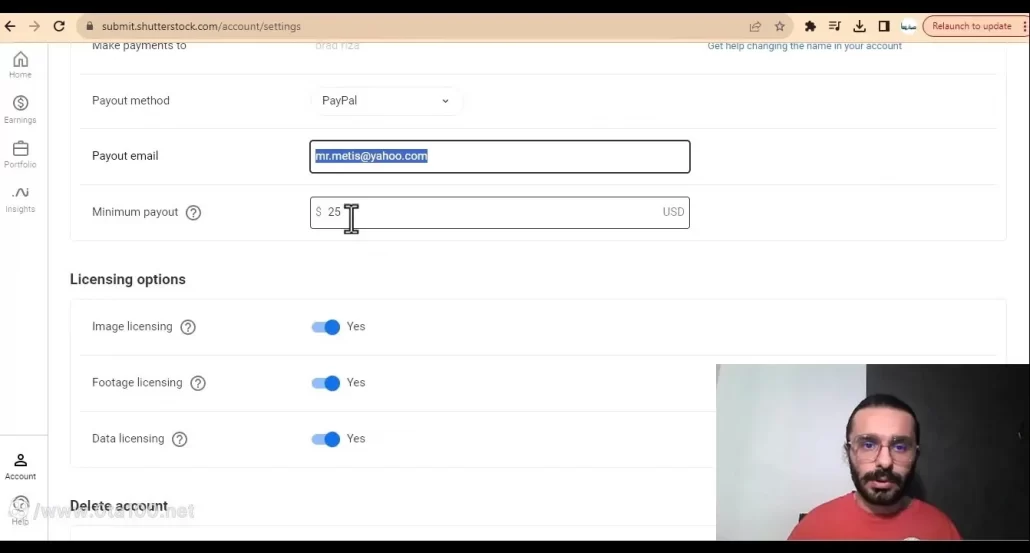Click the Data licensing help icon
Image resolution: width=1030 pixels, height=553 pixels.
(180, 439)
